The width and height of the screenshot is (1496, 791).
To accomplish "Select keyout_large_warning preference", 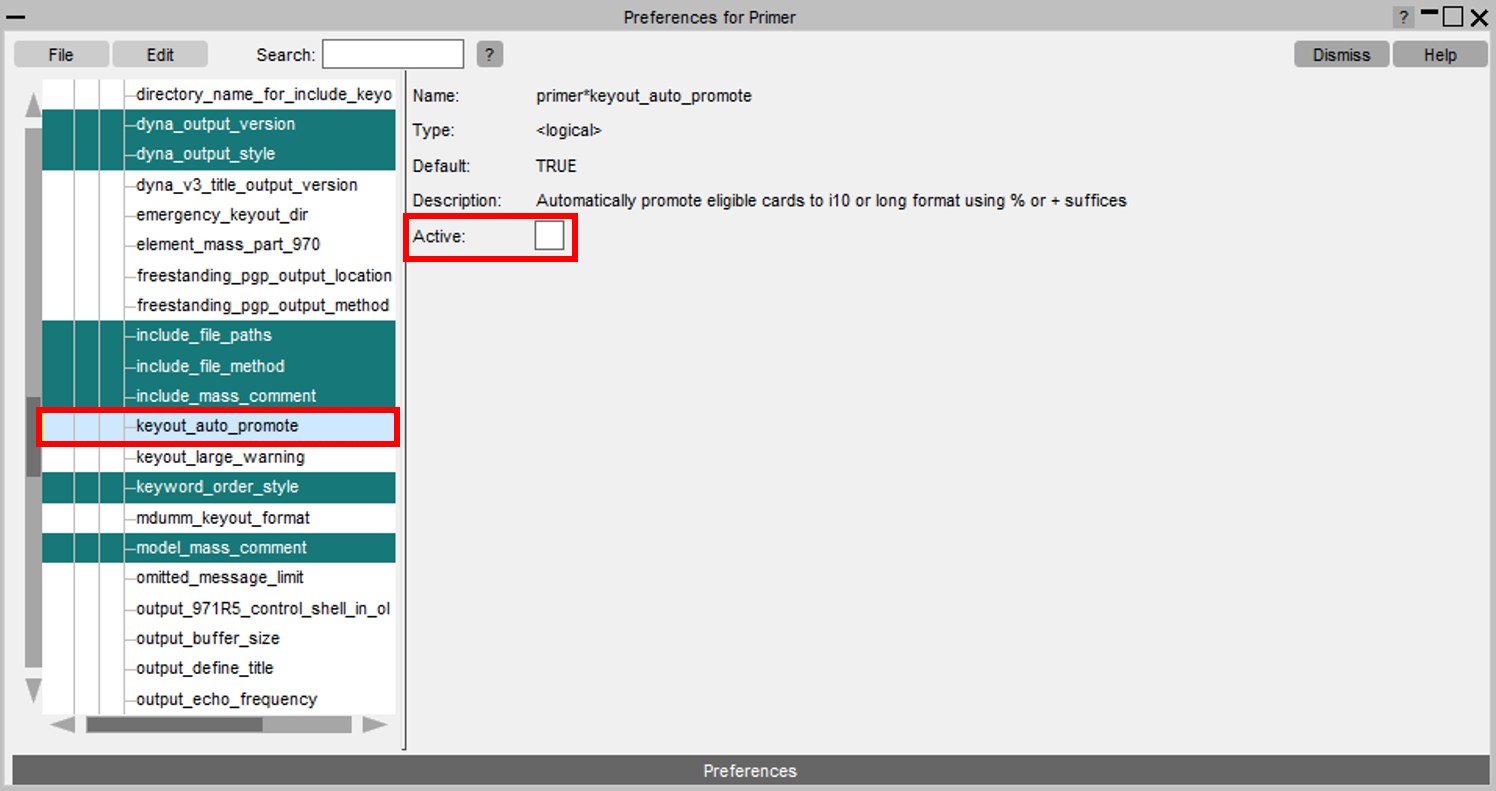I will [219, 457].
